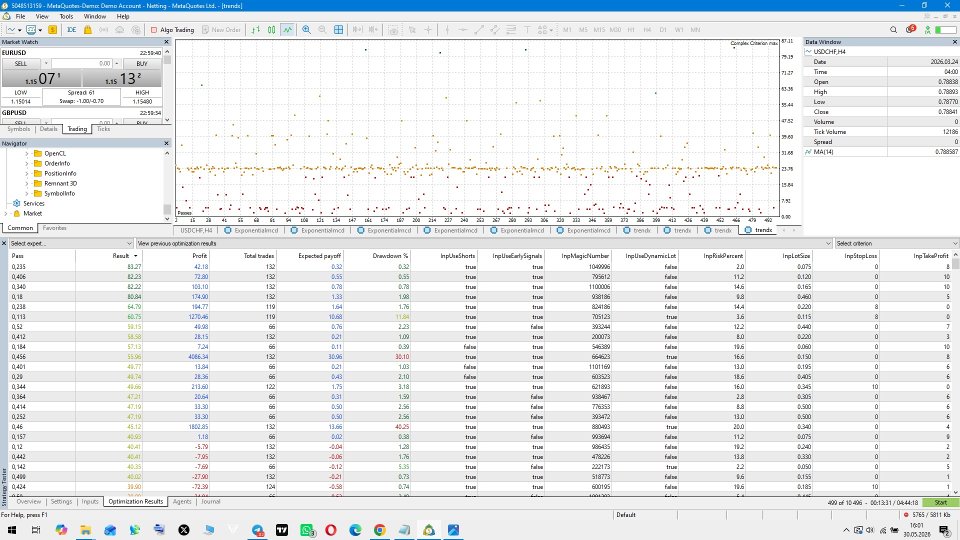
Task: Close the Market Watch panel
Action: coord(166,42)
